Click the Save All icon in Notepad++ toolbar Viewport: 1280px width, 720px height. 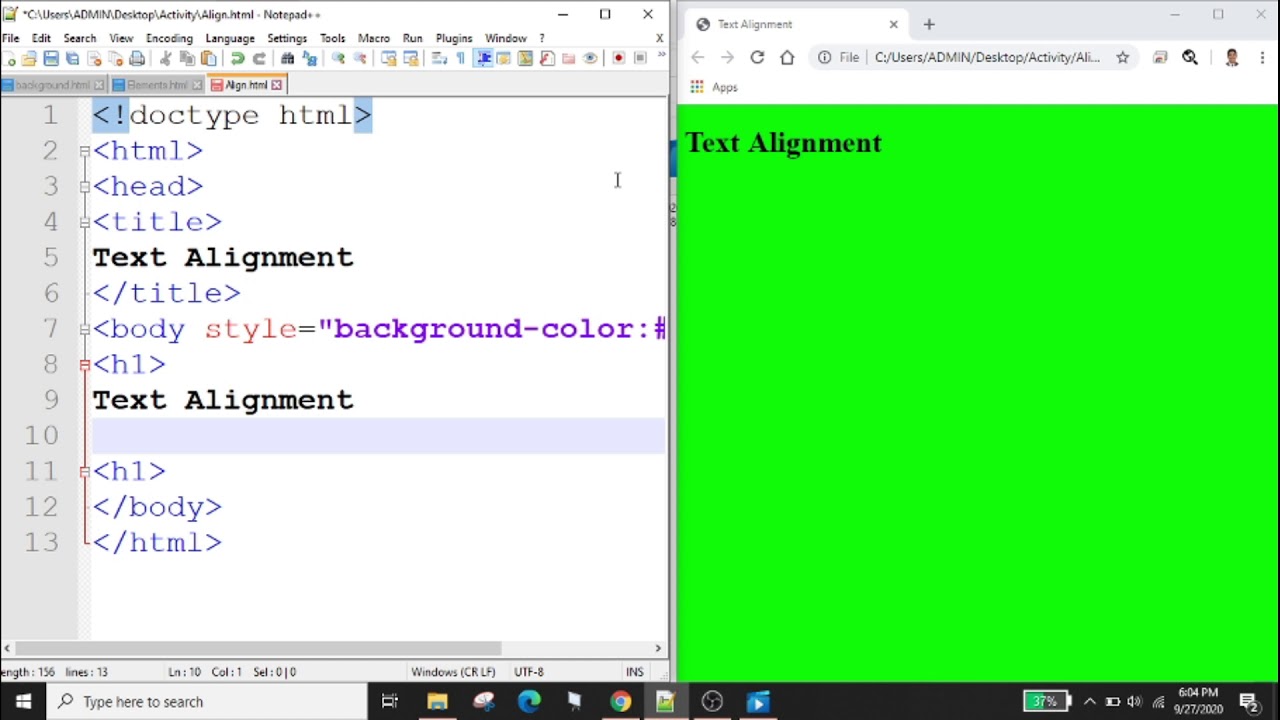[x=72, y=58]
